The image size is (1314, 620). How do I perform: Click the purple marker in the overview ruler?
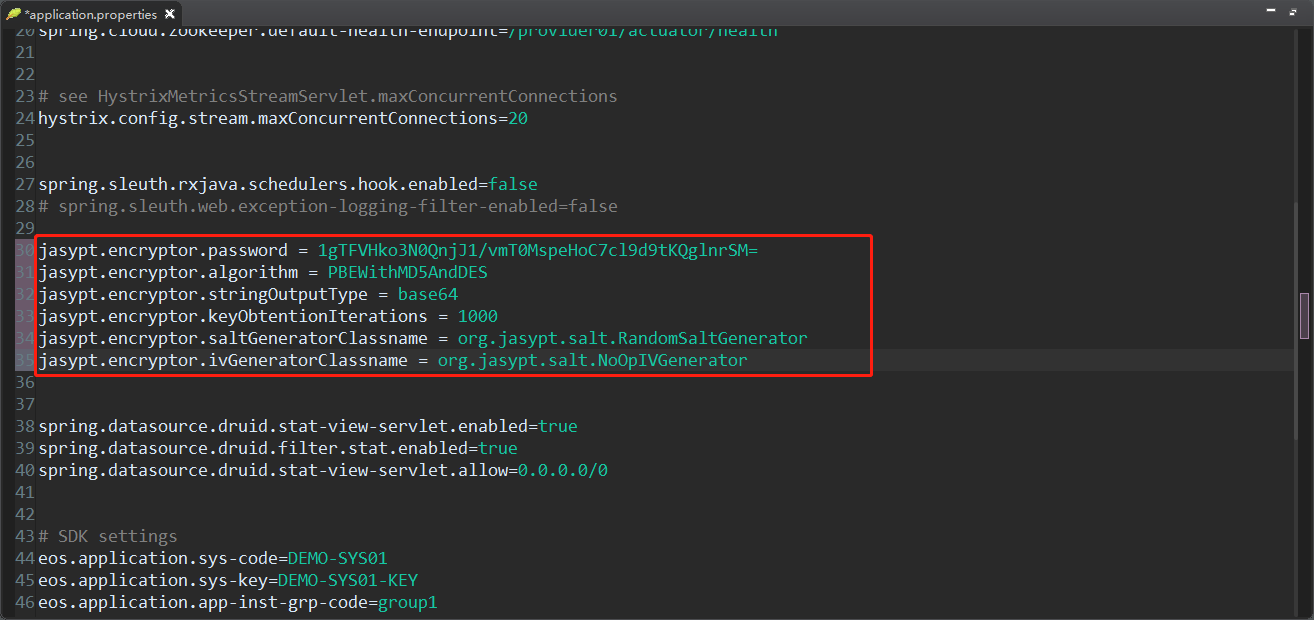(1303, 316)
